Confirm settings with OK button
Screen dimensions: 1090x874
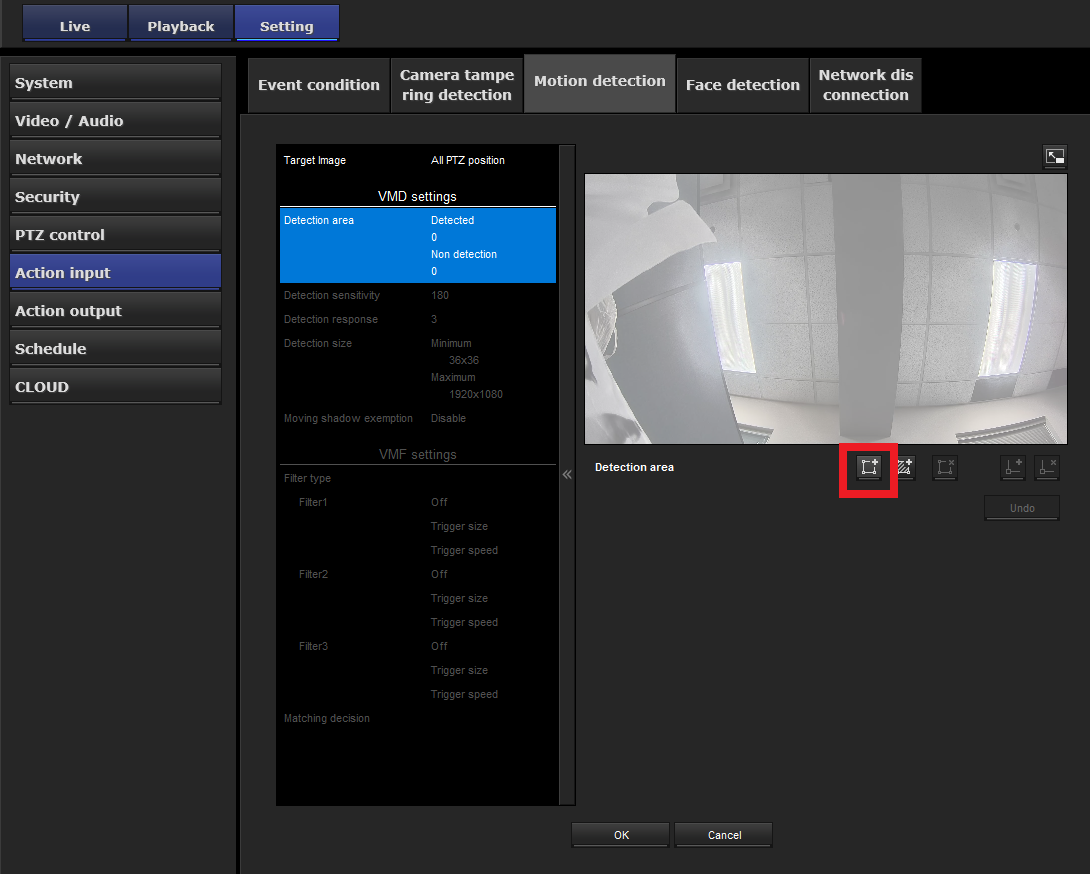point(620,835)
